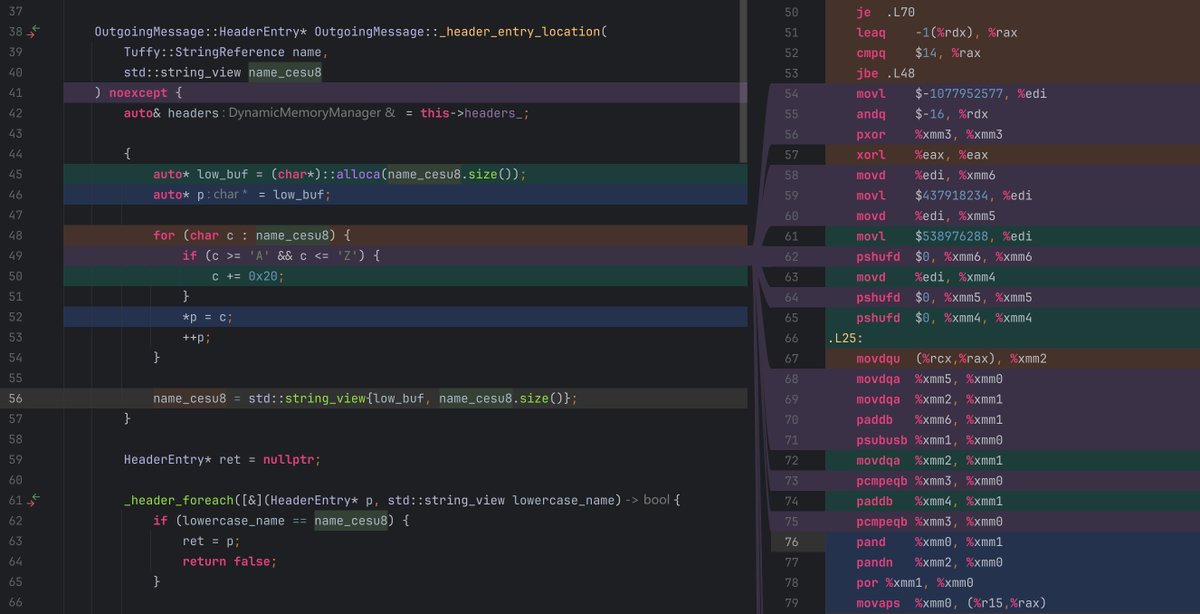Image resolution: width=1200 pixels, height=614 pixels.
Task: Click the _header_entry_location function name
Action: tap(518, 32)
